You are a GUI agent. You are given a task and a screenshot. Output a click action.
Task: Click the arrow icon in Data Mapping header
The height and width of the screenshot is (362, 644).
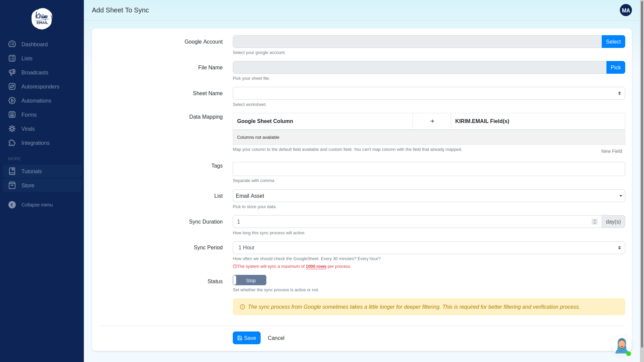point(432,121)
